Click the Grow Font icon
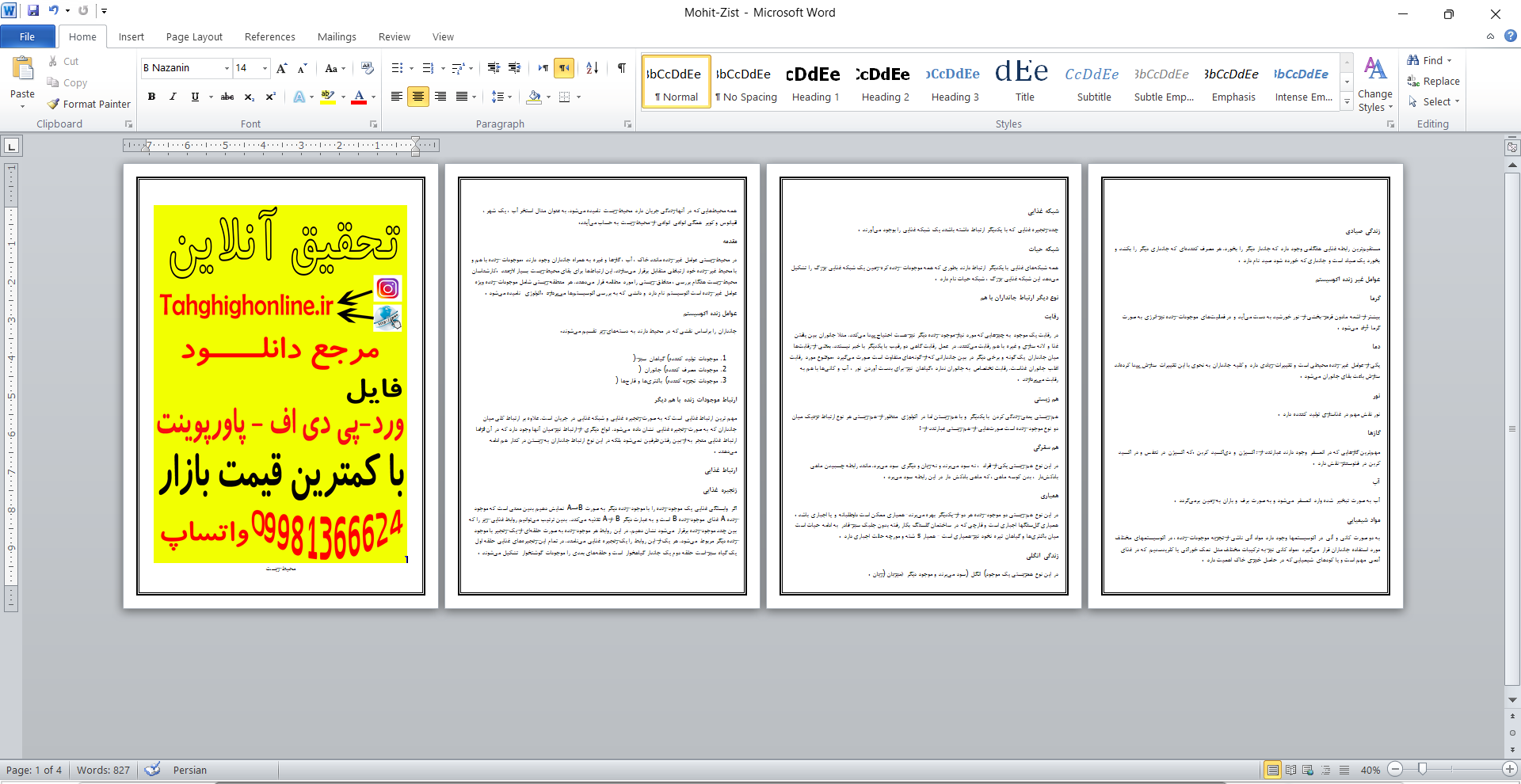Viewport: 1521px width, 784px height. coord(281,68)
